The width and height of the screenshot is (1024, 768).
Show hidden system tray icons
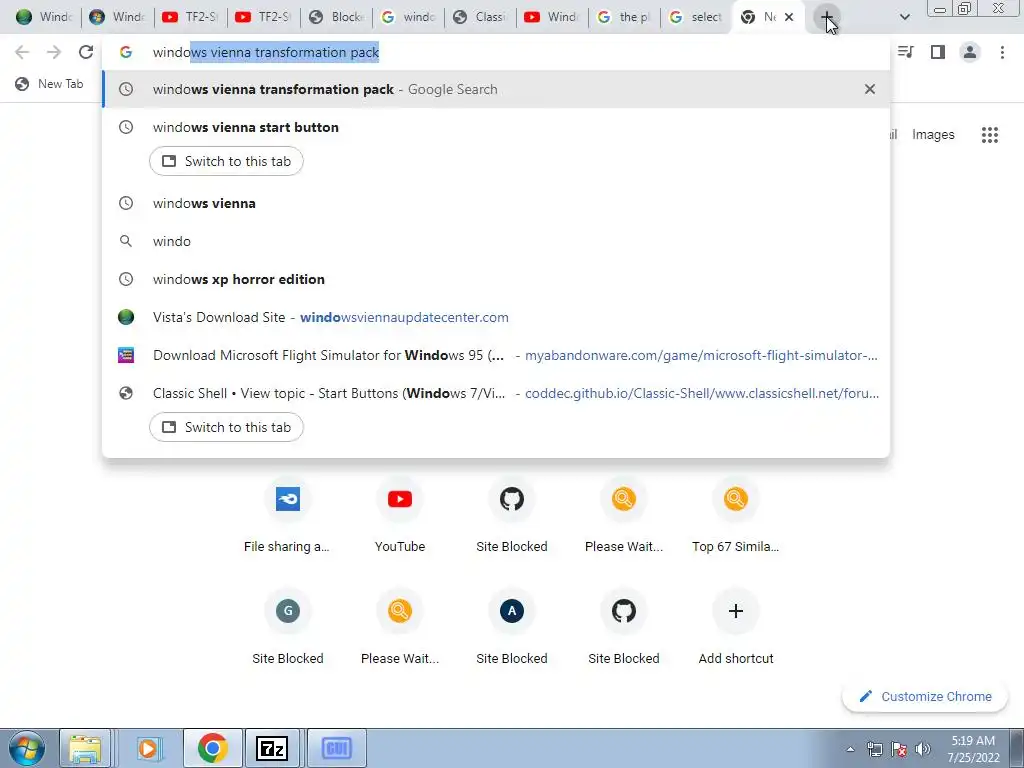[x=850, y=749]
